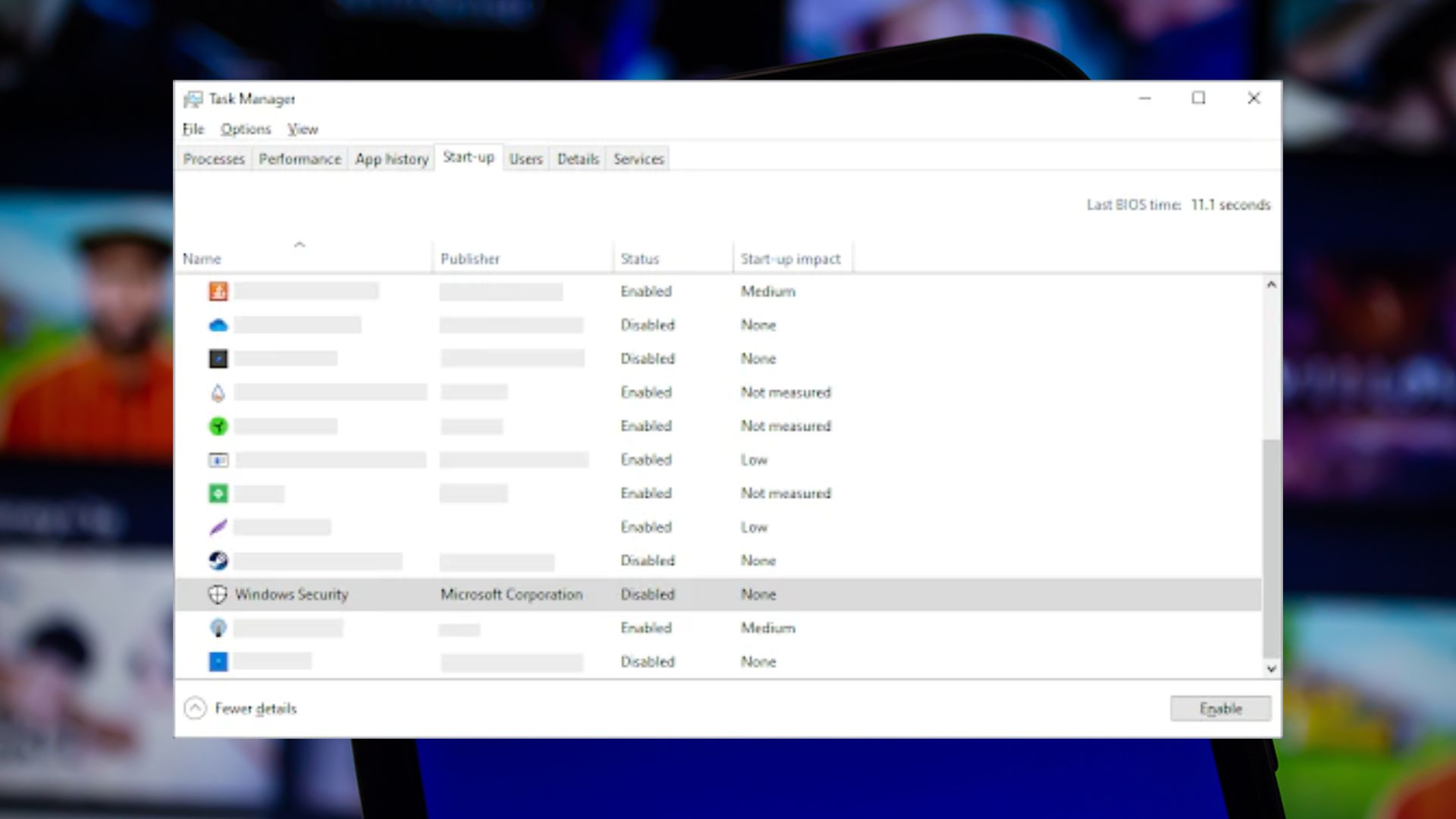Select the blue square icon in last row

click(x=218, y=661)
